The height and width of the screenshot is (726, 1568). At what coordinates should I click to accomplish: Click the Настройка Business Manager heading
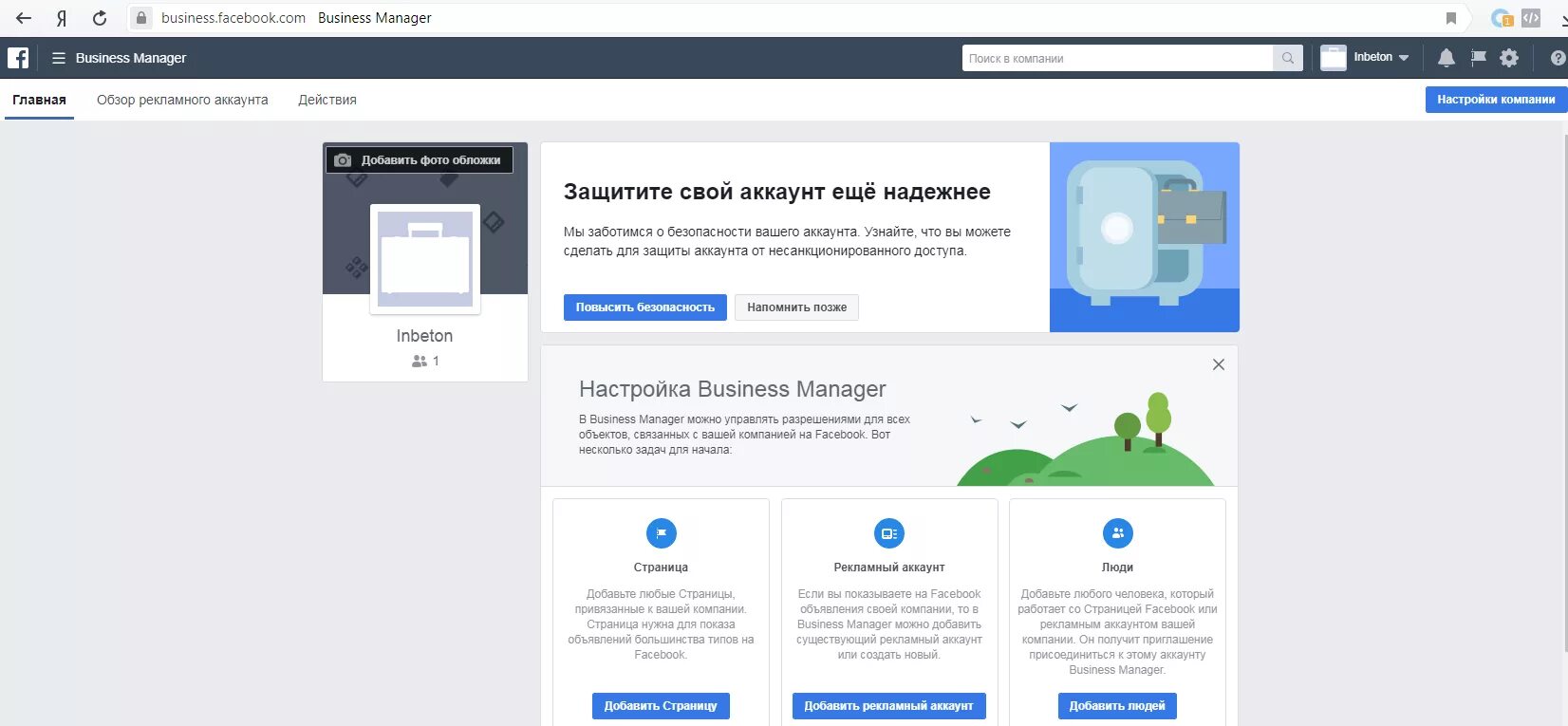[x=733, y=389]
